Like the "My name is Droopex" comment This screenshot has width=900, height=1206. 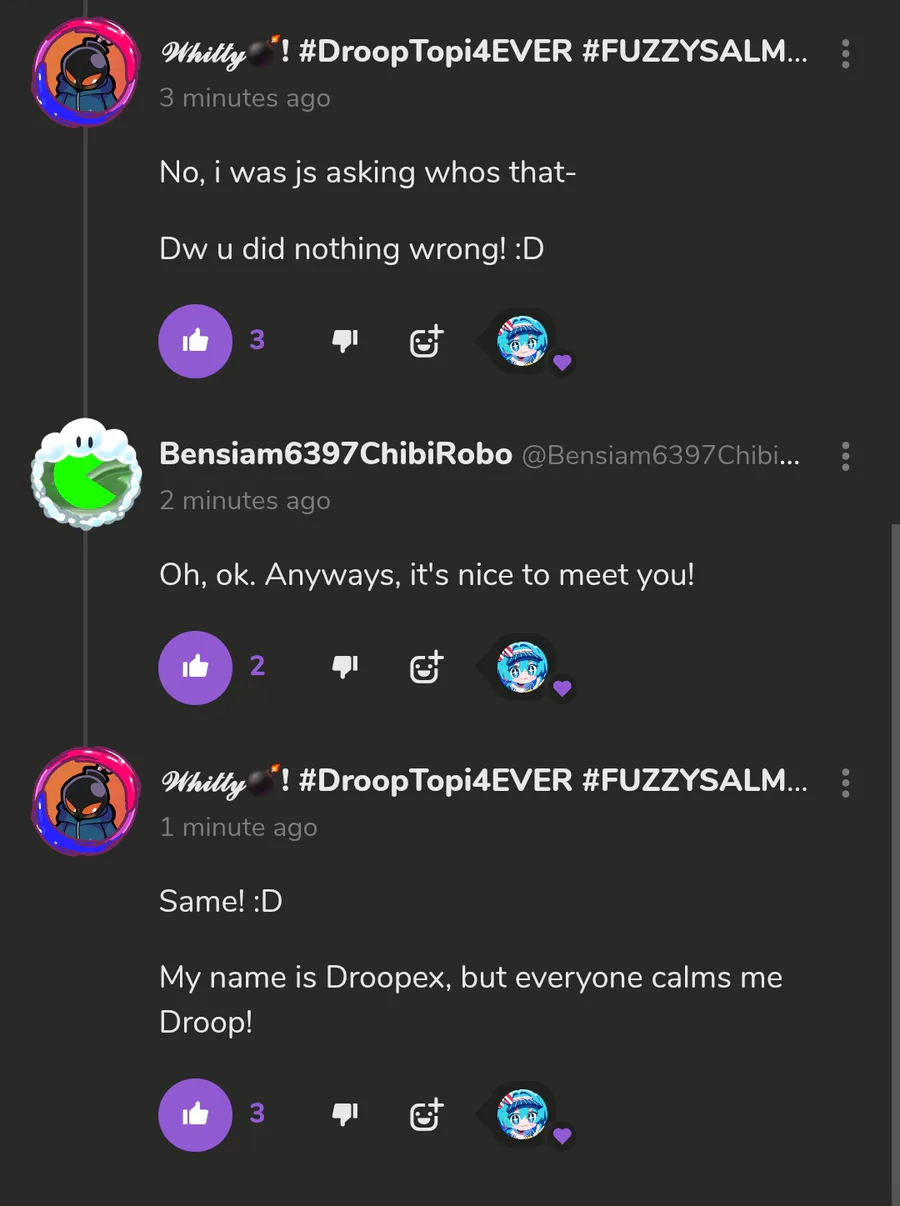(195, 1114)
